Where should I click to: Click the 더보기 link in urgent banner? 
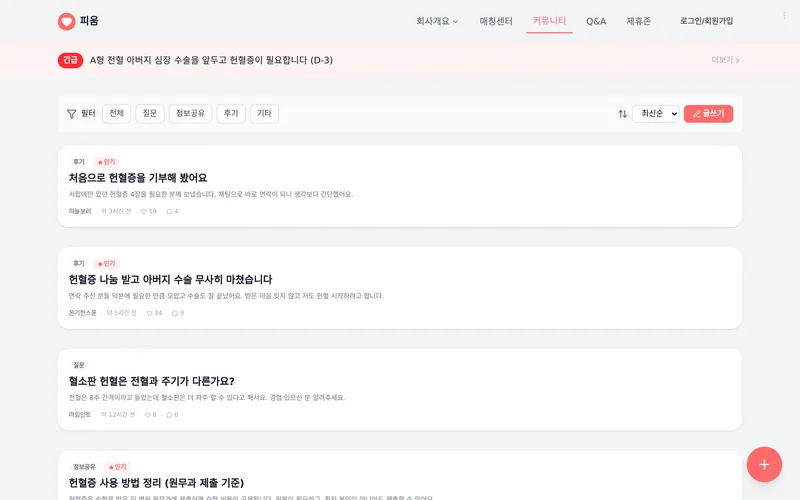point(726,60)
